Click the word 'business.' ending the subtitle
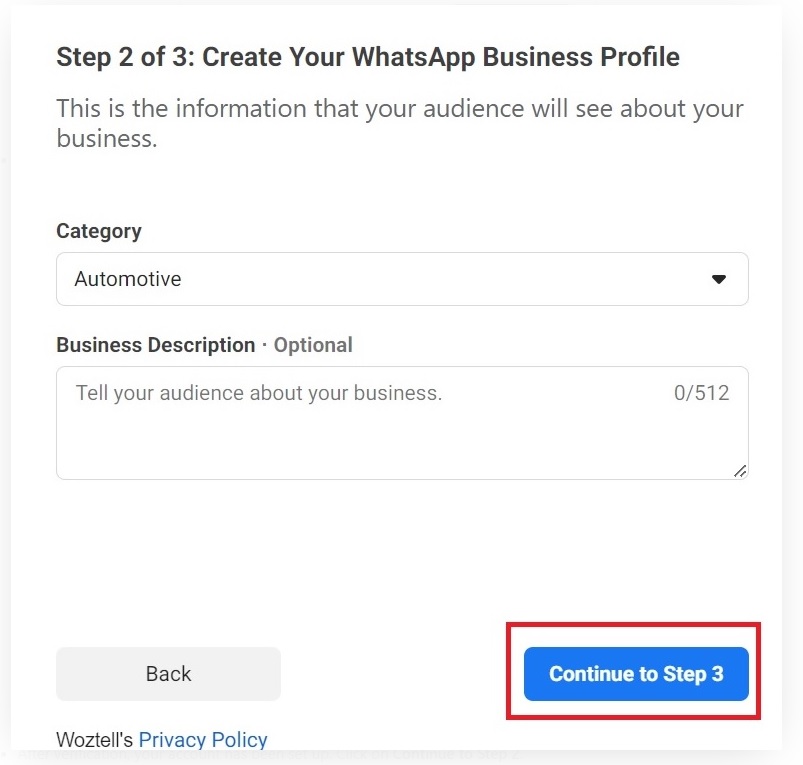 point(106,138)
